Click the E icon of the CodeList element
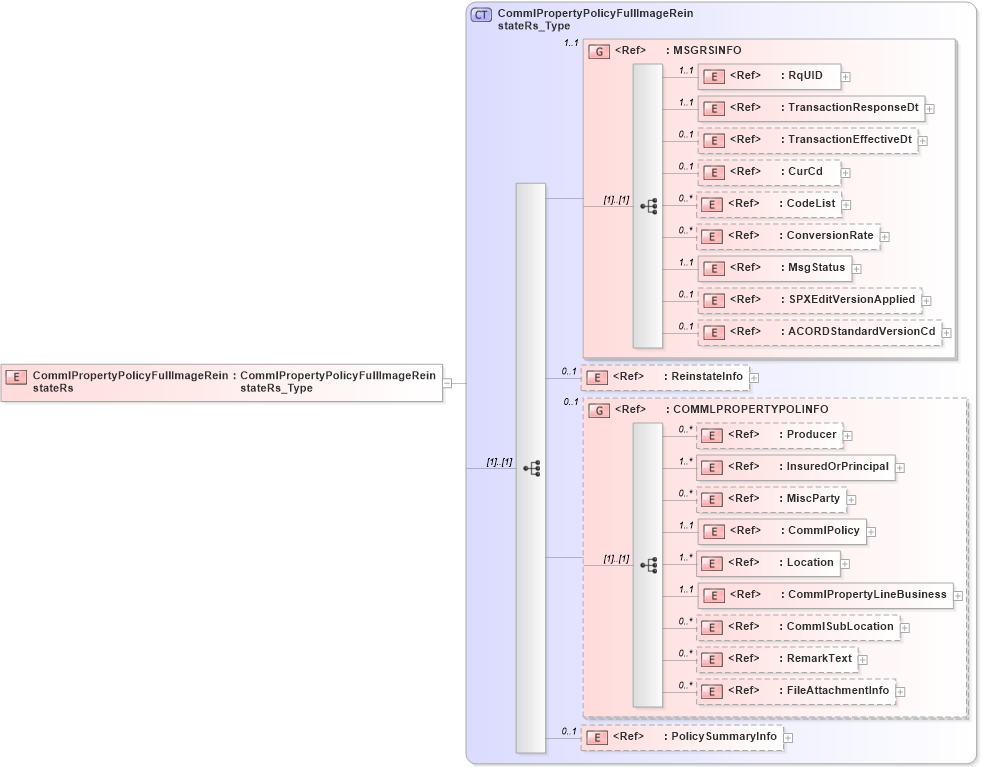 [x=714, y=204]
